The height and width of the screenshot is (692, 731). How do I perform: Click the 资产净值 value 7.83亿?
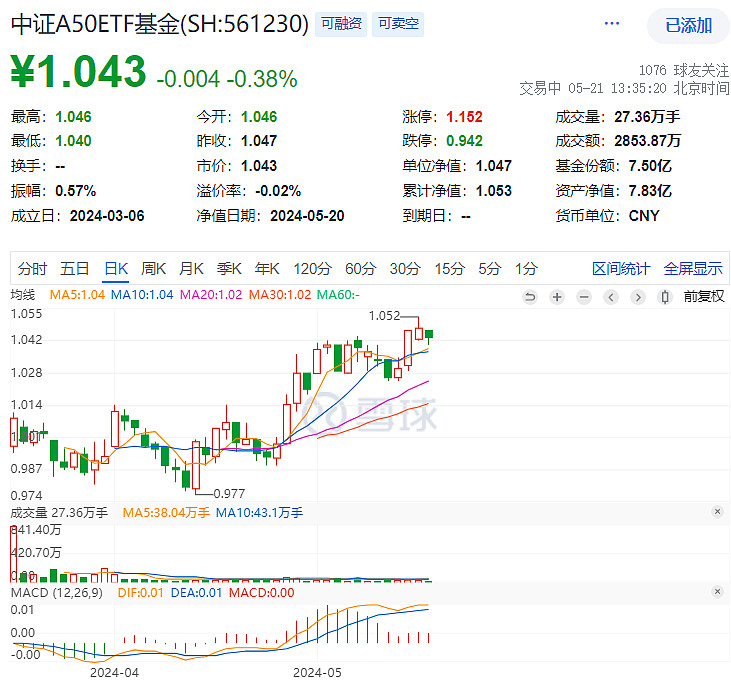pyautogui.click(x=650, y=191)
